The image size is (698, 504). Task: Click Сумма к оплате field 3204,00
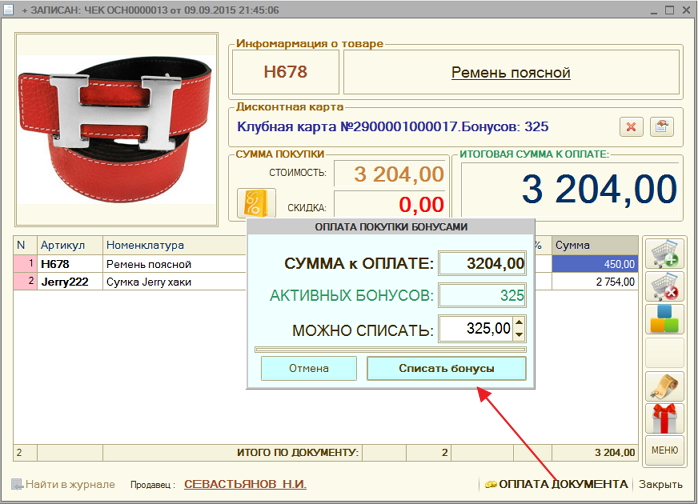tap(482, 263)
